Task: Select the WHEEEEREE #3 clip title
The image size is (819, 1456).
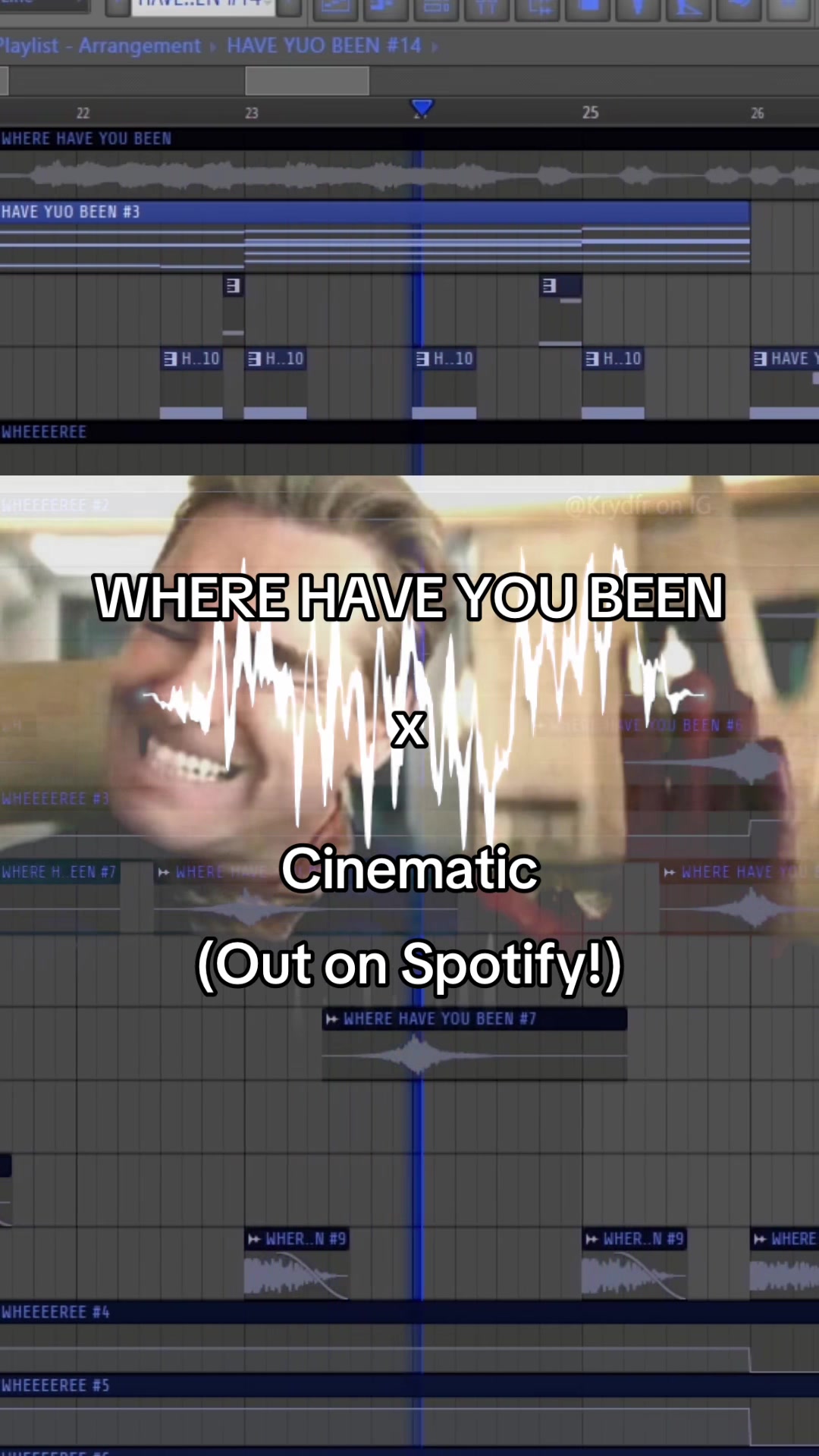Action: [55, 799]
